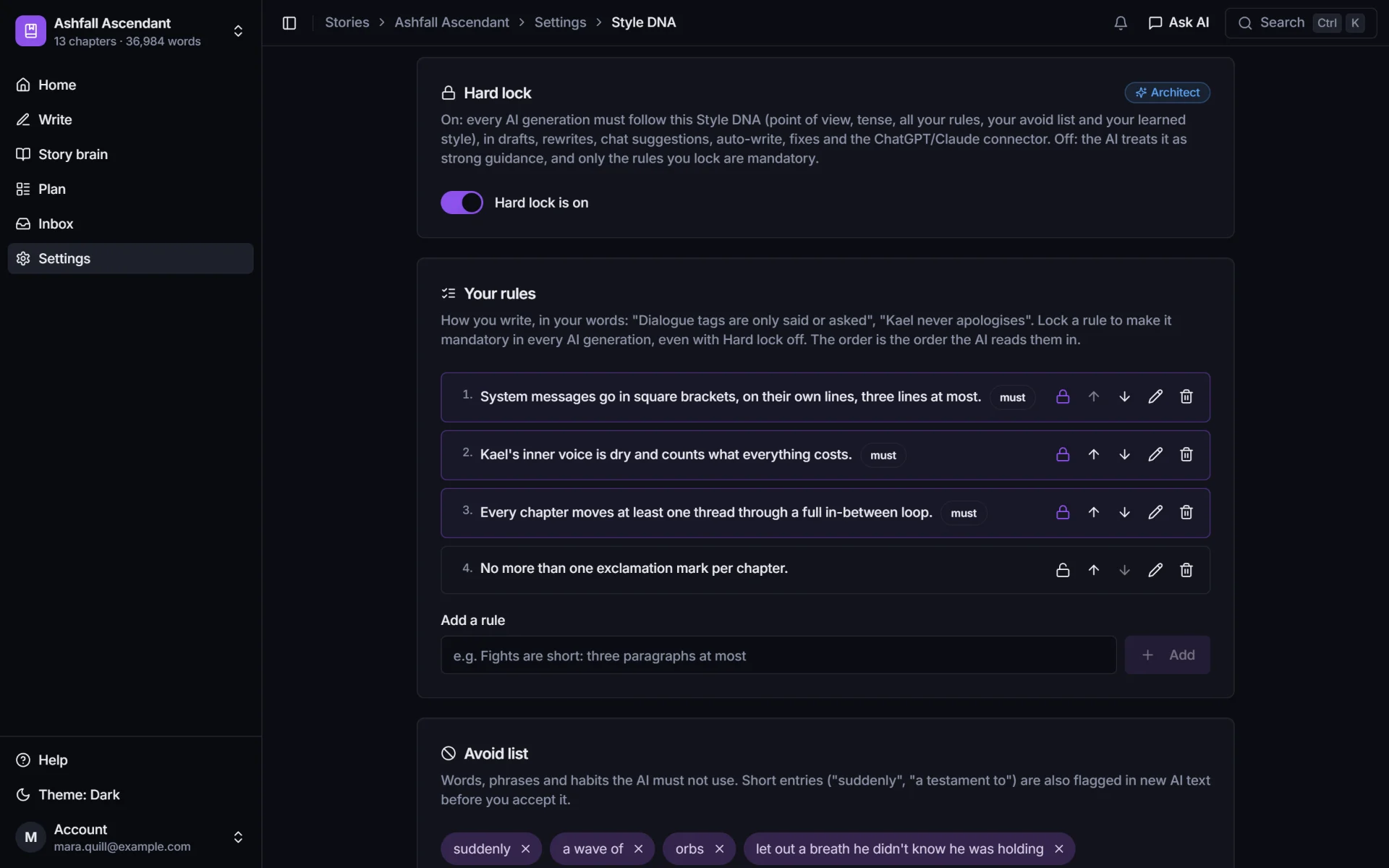Click the 'must' tag on Every chapter rule
Viewport: 1389px width, 868px height.
pyautogui.click(x=963, y=513)
